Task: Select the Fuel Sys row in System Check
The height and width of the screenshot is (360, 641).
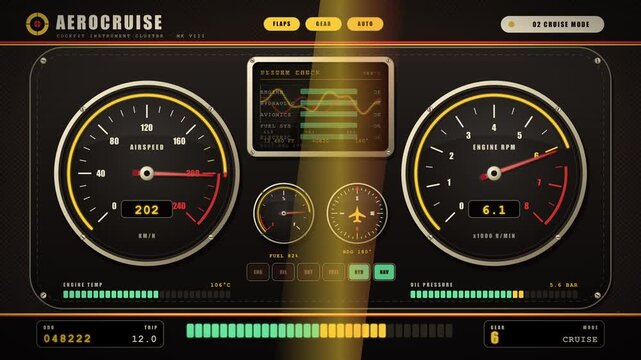Action: pos(320,126)
